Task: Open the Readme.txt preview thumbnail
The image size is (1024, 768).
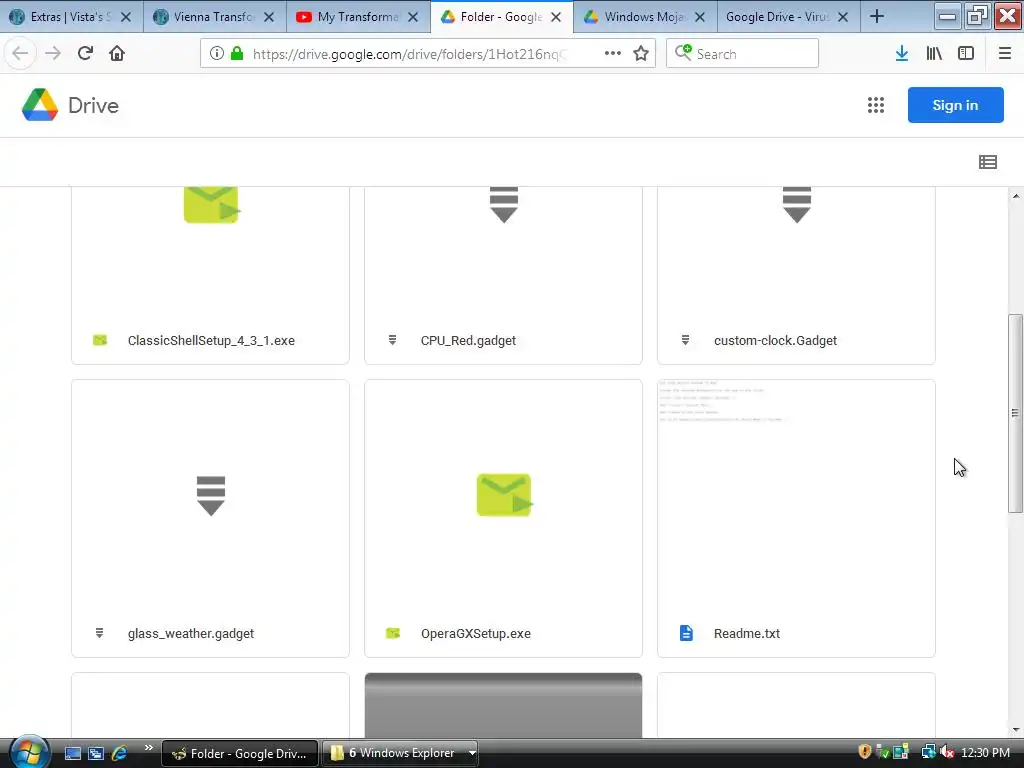Action: point(796,495)
